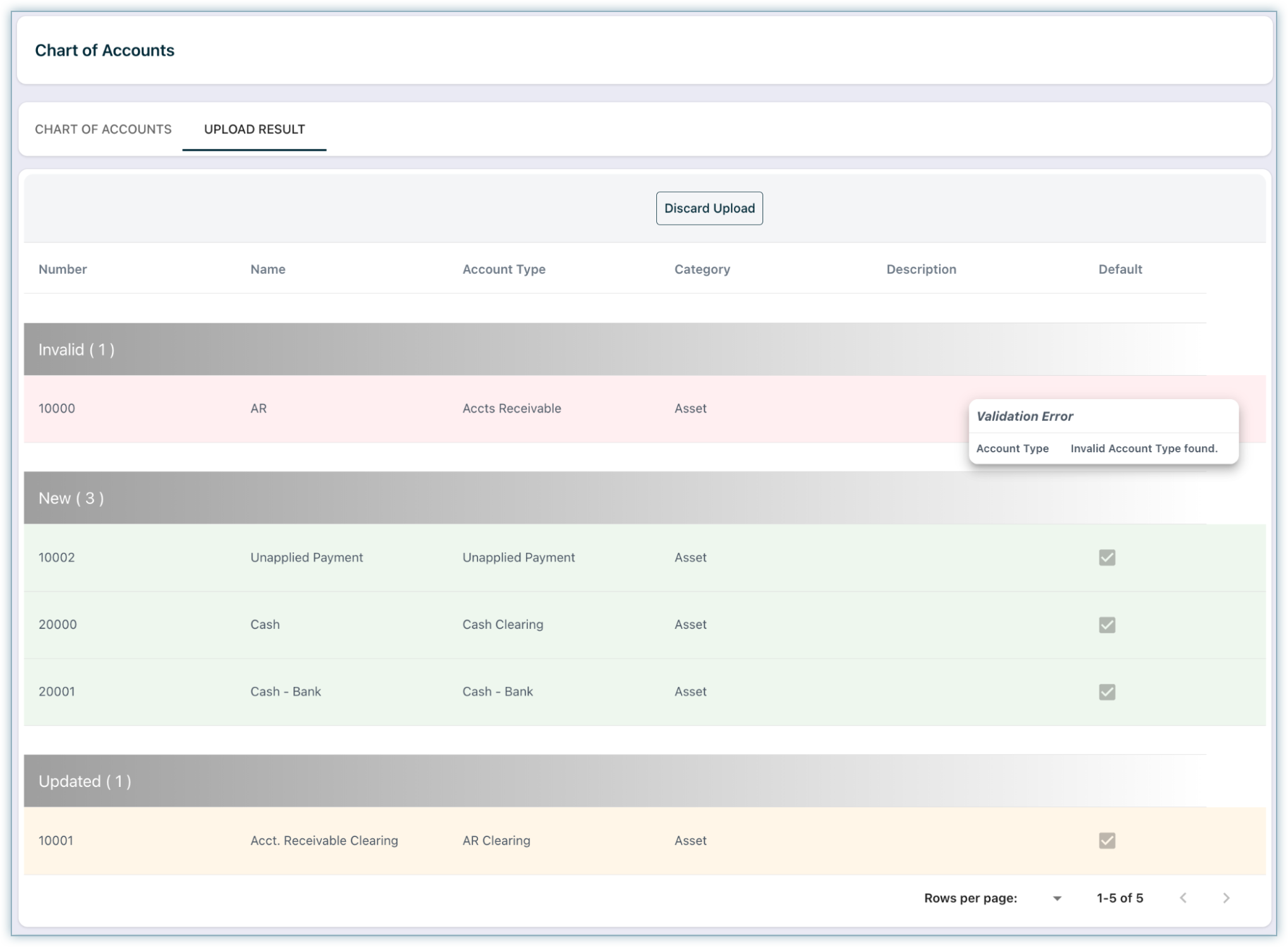Screen dimensions: 1288x947
Task: Select the Upload Result tab
Action: point(254,129)
